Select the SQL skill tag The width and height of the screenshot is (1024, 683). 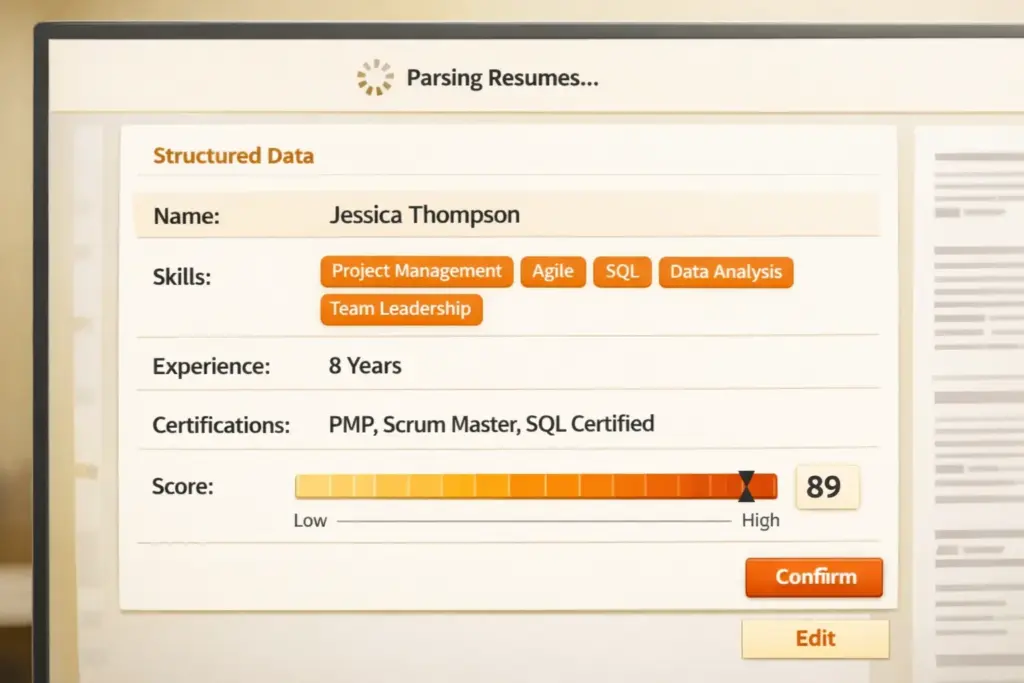pyautogui.click(x=621, y=271)
